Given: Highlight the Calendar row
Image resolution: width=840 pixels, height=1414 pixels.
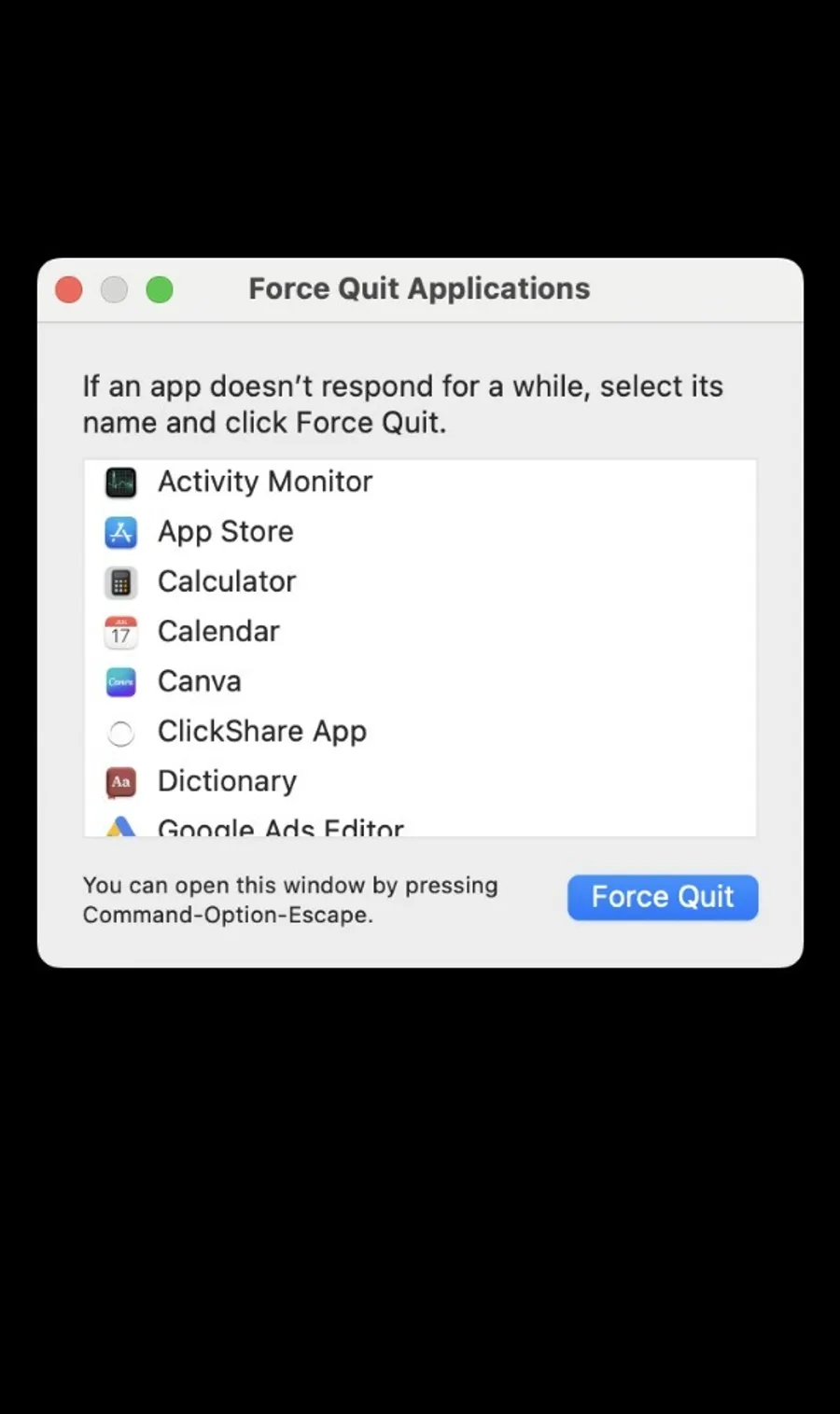Looking at the screenshot, I should pyautogui.click(x=218, y=632).
